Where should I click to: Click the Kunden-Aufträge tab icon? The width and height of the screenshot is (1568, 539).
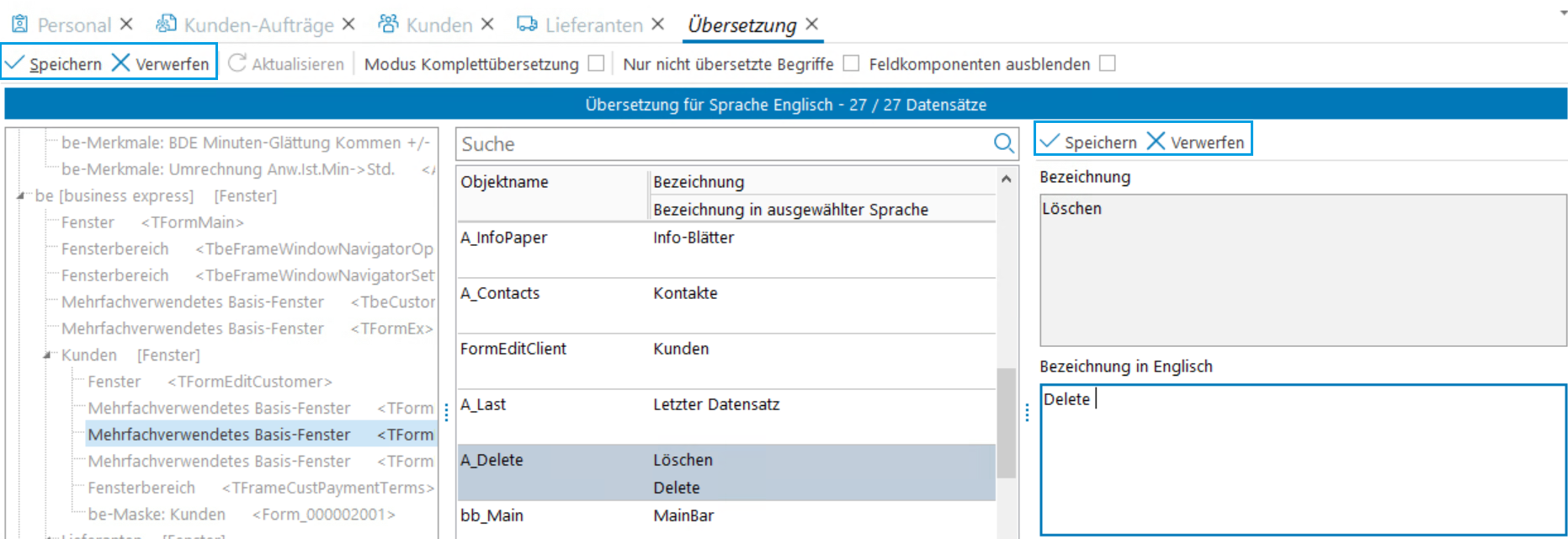167,24
